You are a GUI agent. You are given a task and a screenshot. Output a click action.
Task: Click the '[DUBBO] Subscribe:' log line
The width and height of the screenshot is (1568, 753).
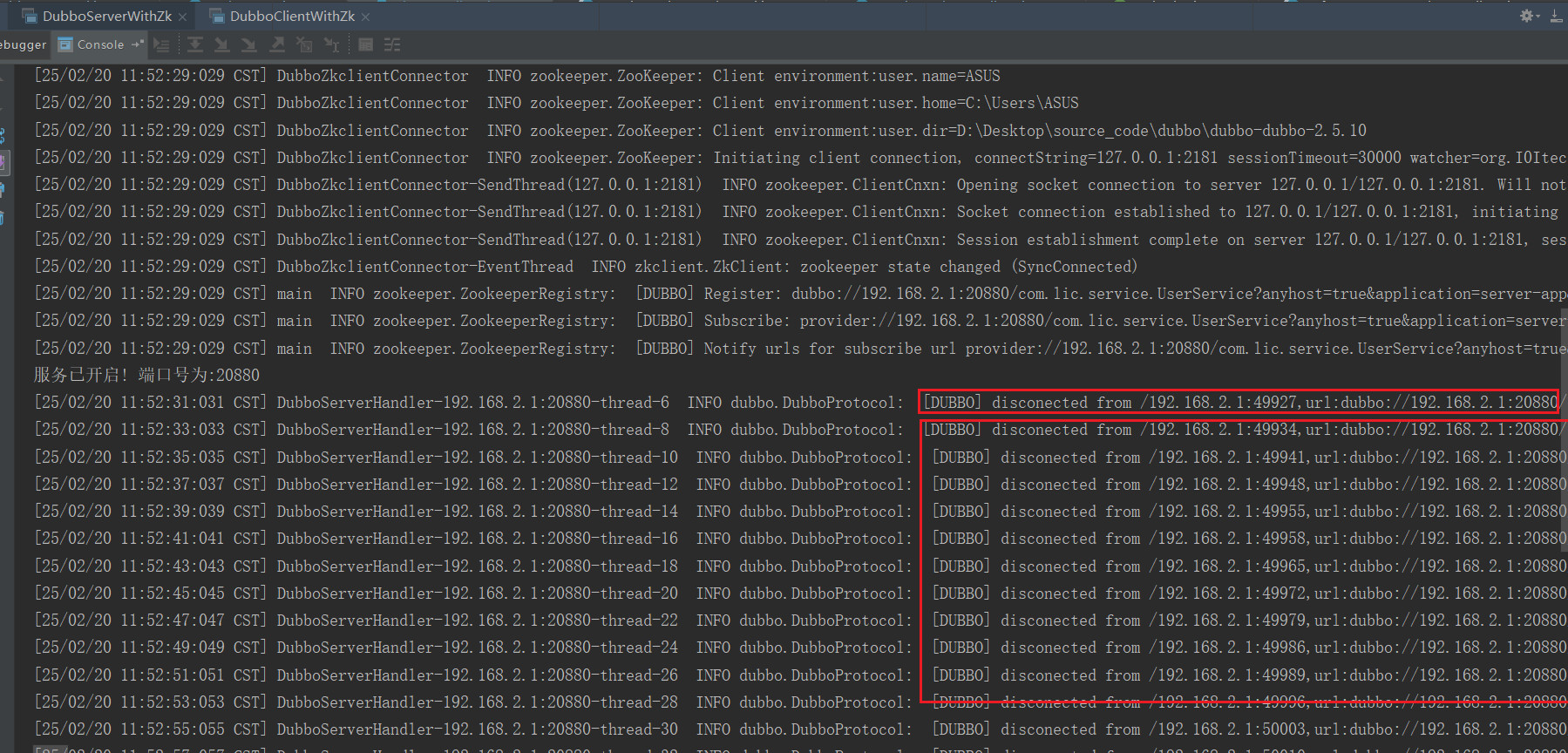coord(800,321)
